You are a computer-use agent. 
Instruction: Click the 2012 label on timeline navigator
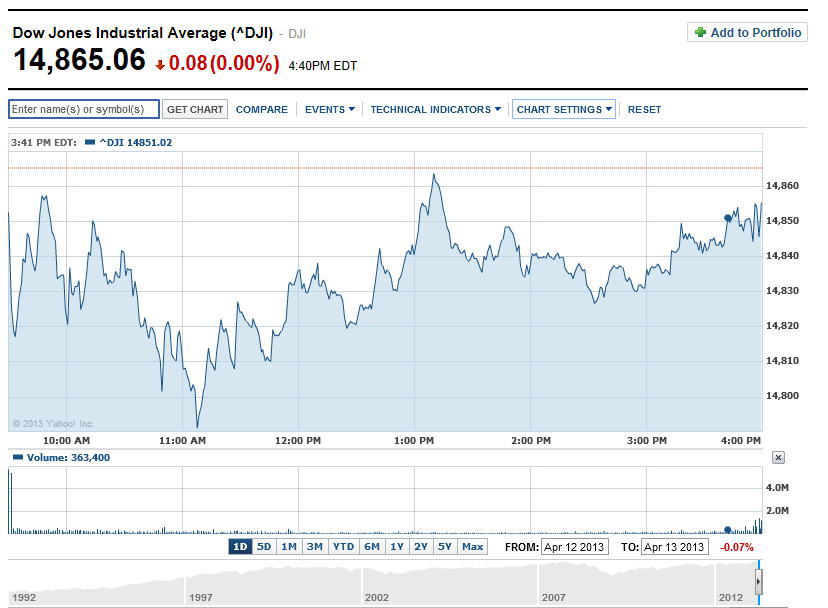point(731,597)
